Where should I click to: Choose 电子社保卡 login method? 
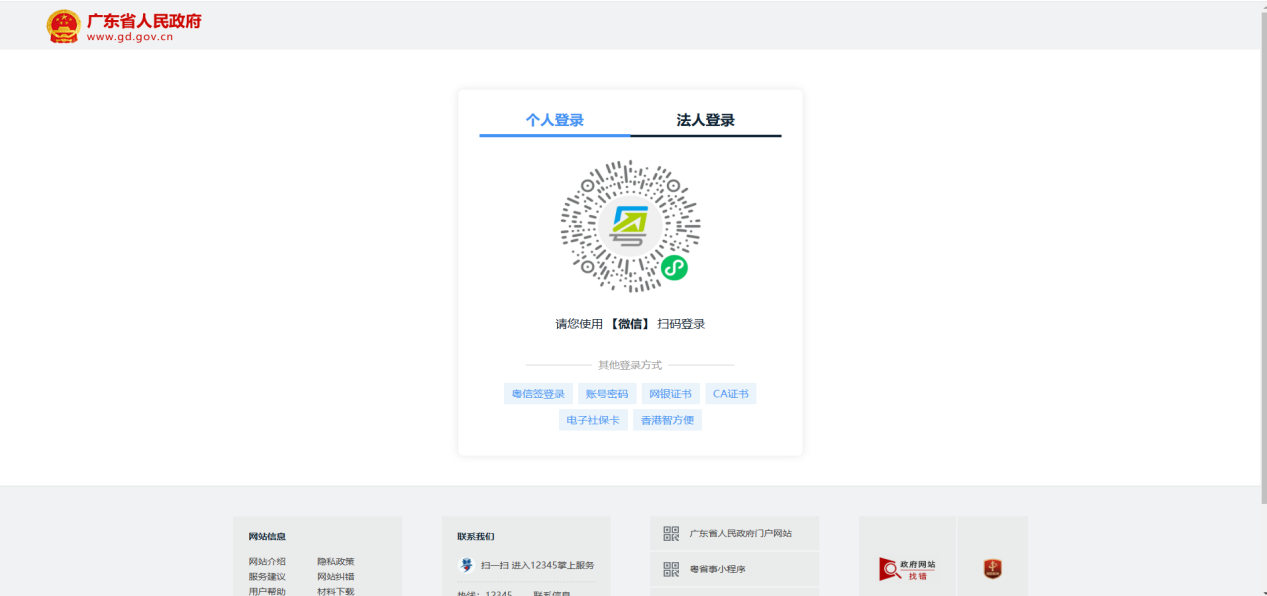(x=593, y=420)
